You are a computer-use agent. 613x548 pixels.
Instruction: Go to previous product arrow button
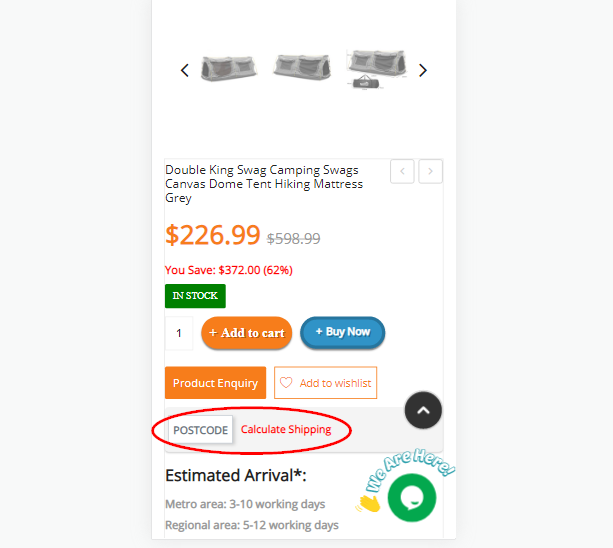(402, 171)
